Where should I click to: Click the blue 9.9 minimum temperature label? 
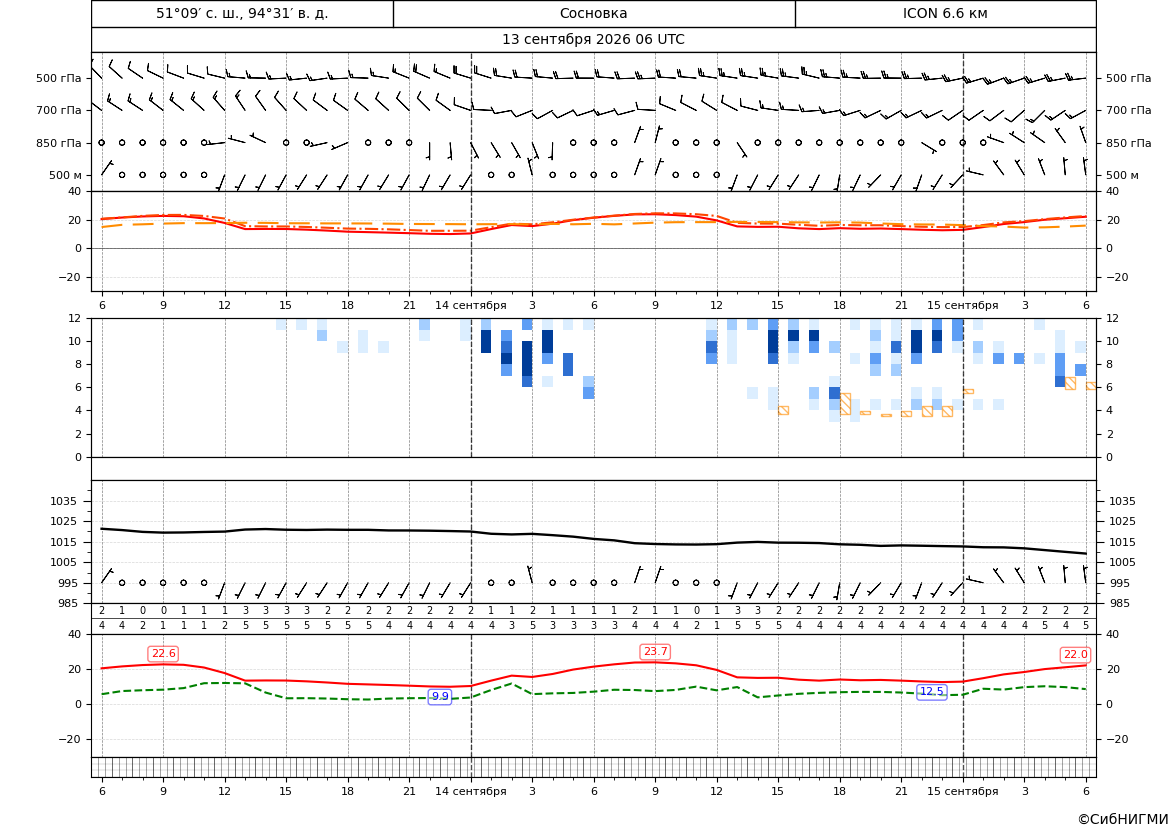[440, 696]
